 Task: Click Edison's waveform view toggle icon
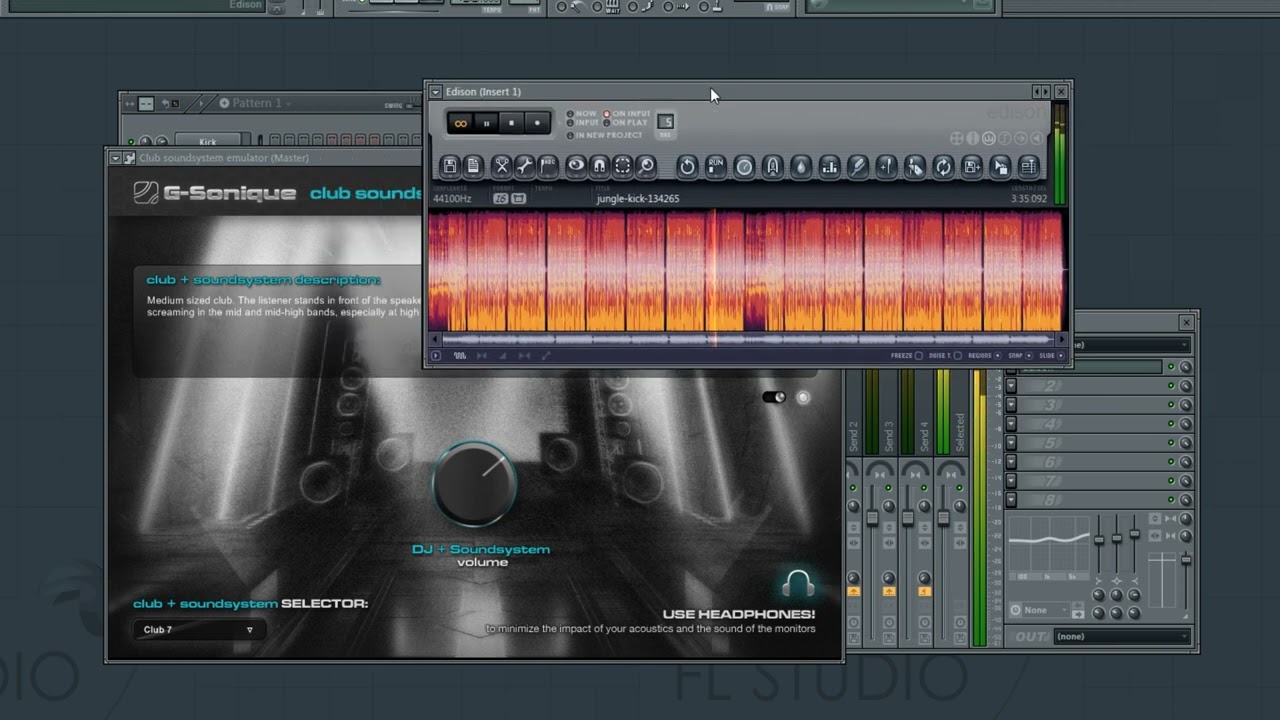[460, 355]
